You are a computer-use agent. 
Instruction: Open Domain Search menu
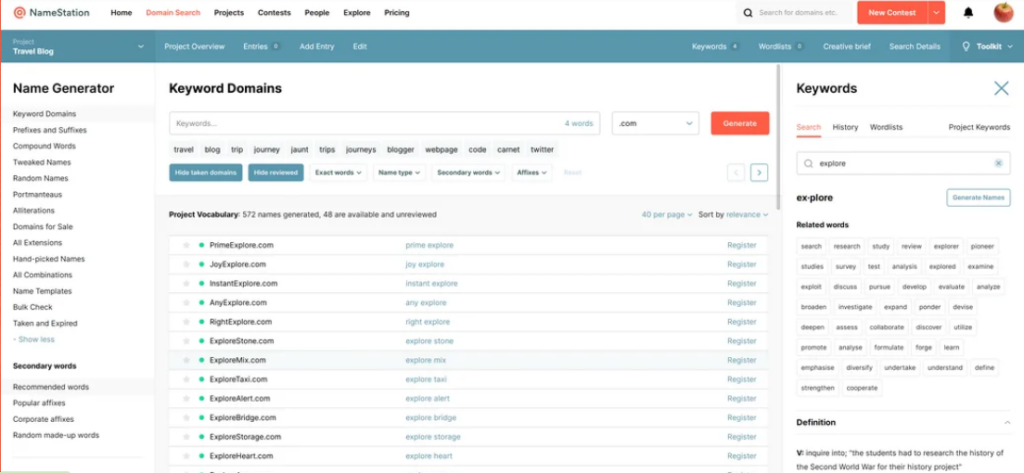click(173, 12)
